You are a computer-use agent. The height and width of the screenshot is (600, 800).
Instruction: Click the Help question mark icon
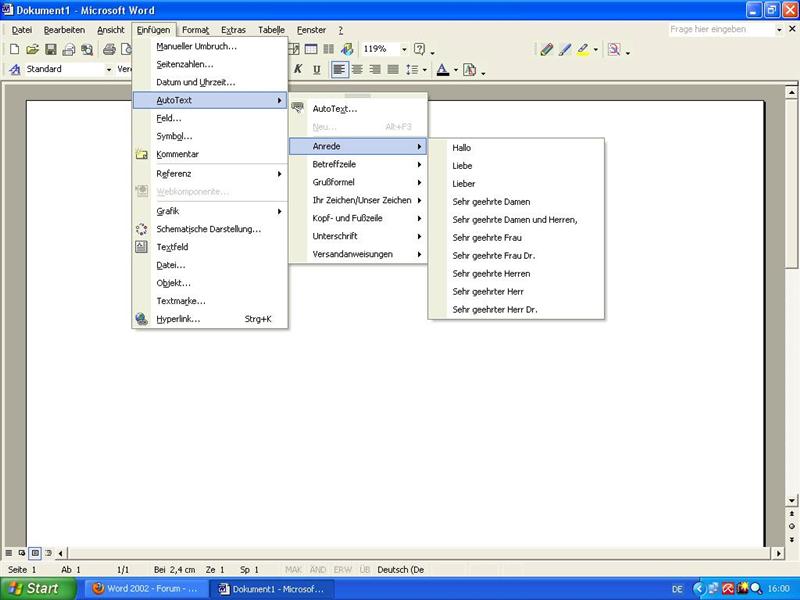click(420, 49)
